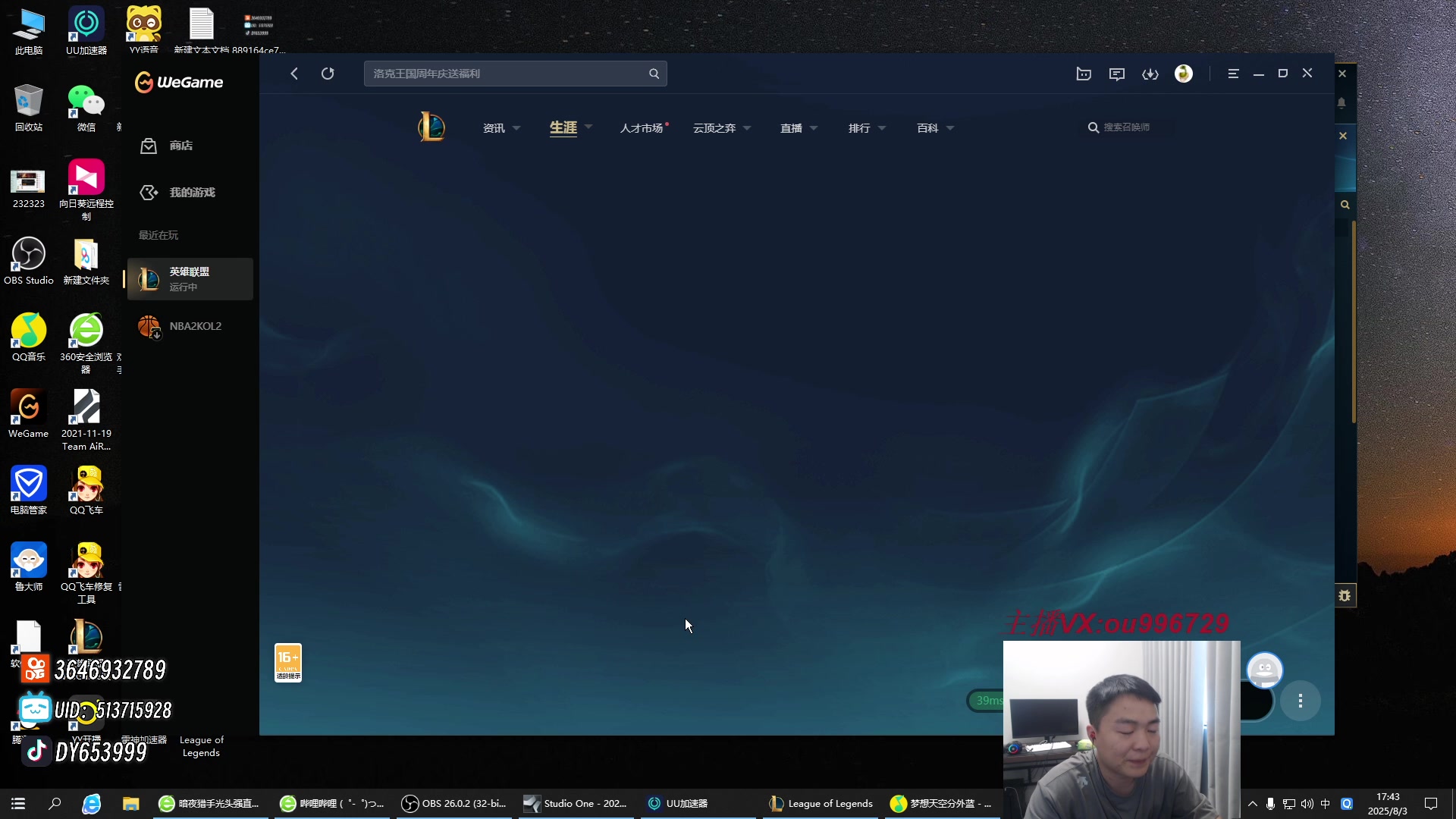Open the Windows Start menu
1456x819 pixels.
pyautogui.click(x=18, y=804)
